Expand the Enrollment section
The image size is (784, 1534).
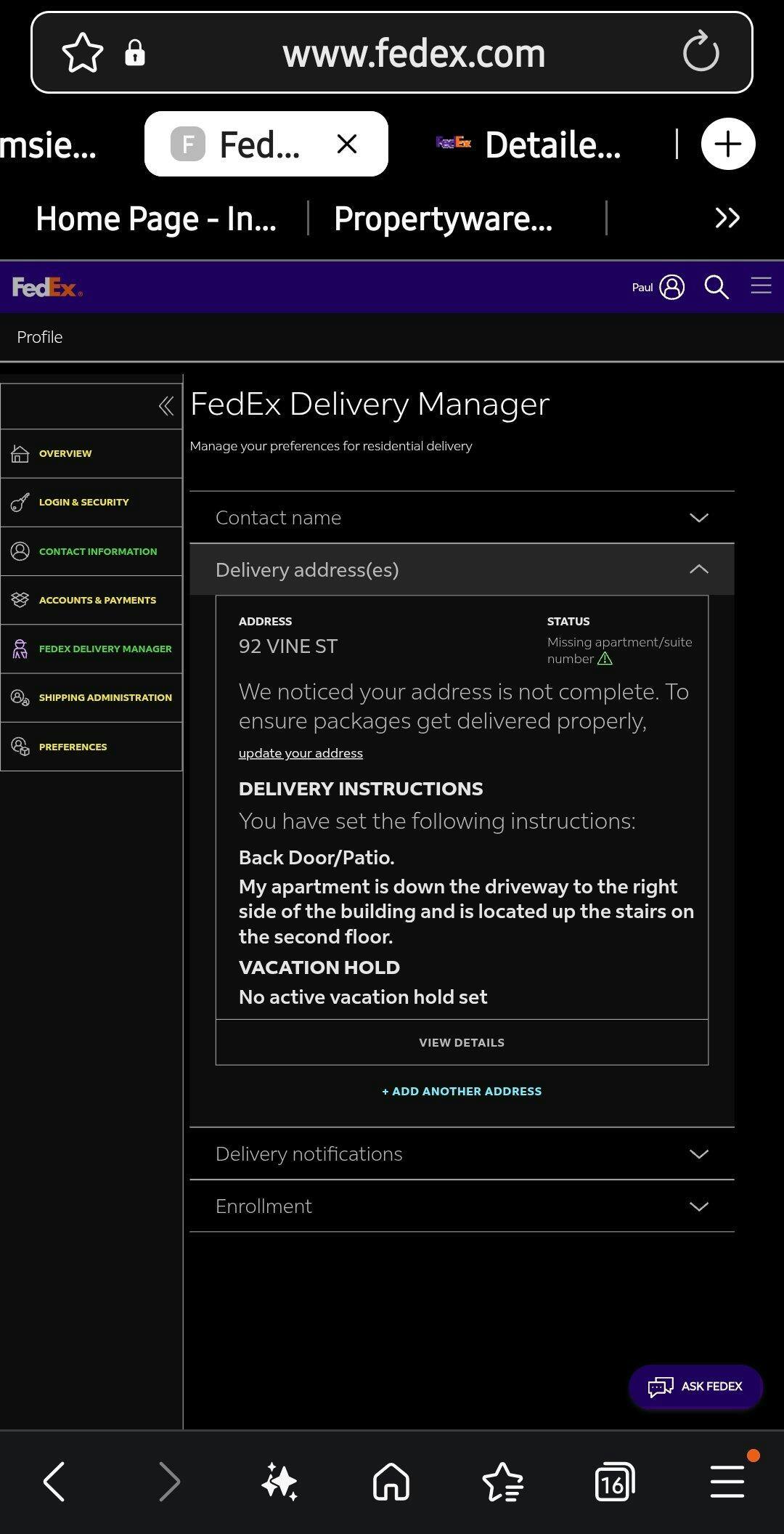pyautogui.click(x=462, y=1206)
